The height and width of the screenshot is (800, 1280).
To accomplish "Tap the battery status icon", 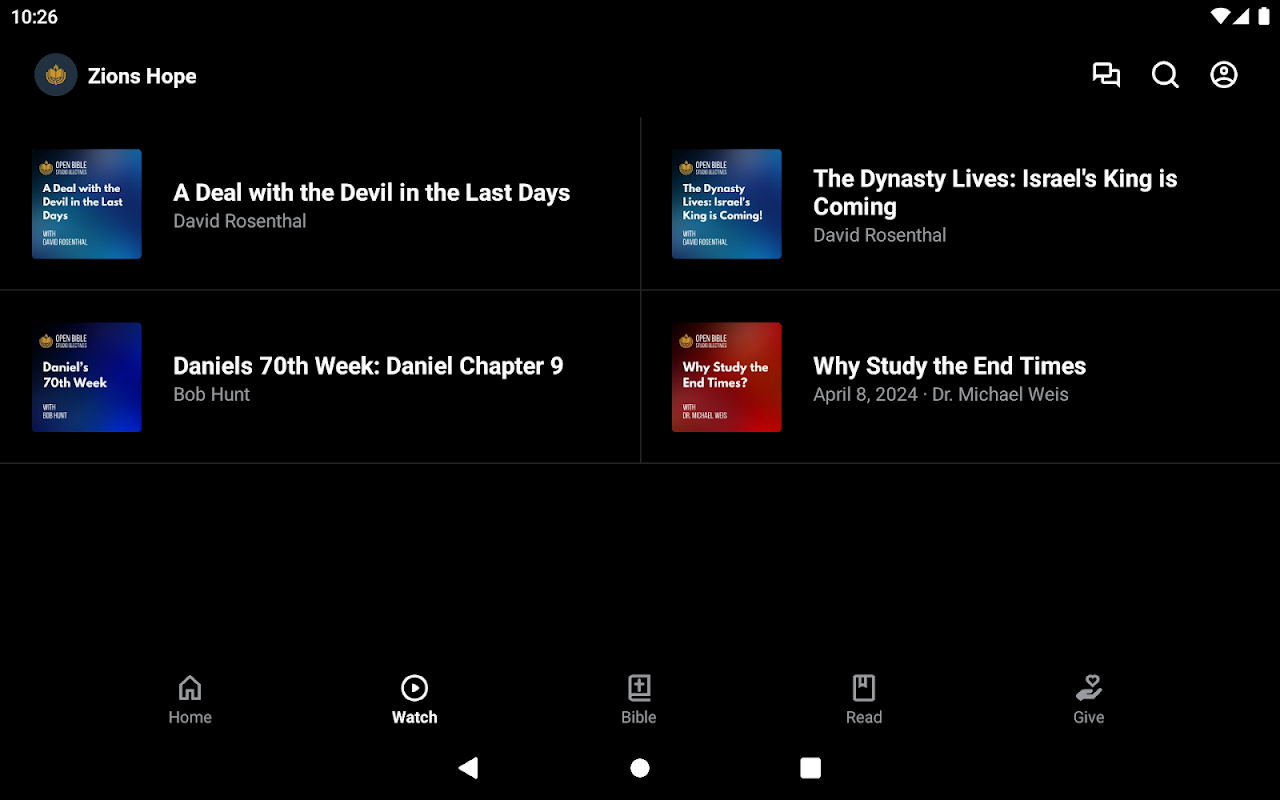I will click(1264, 17).
